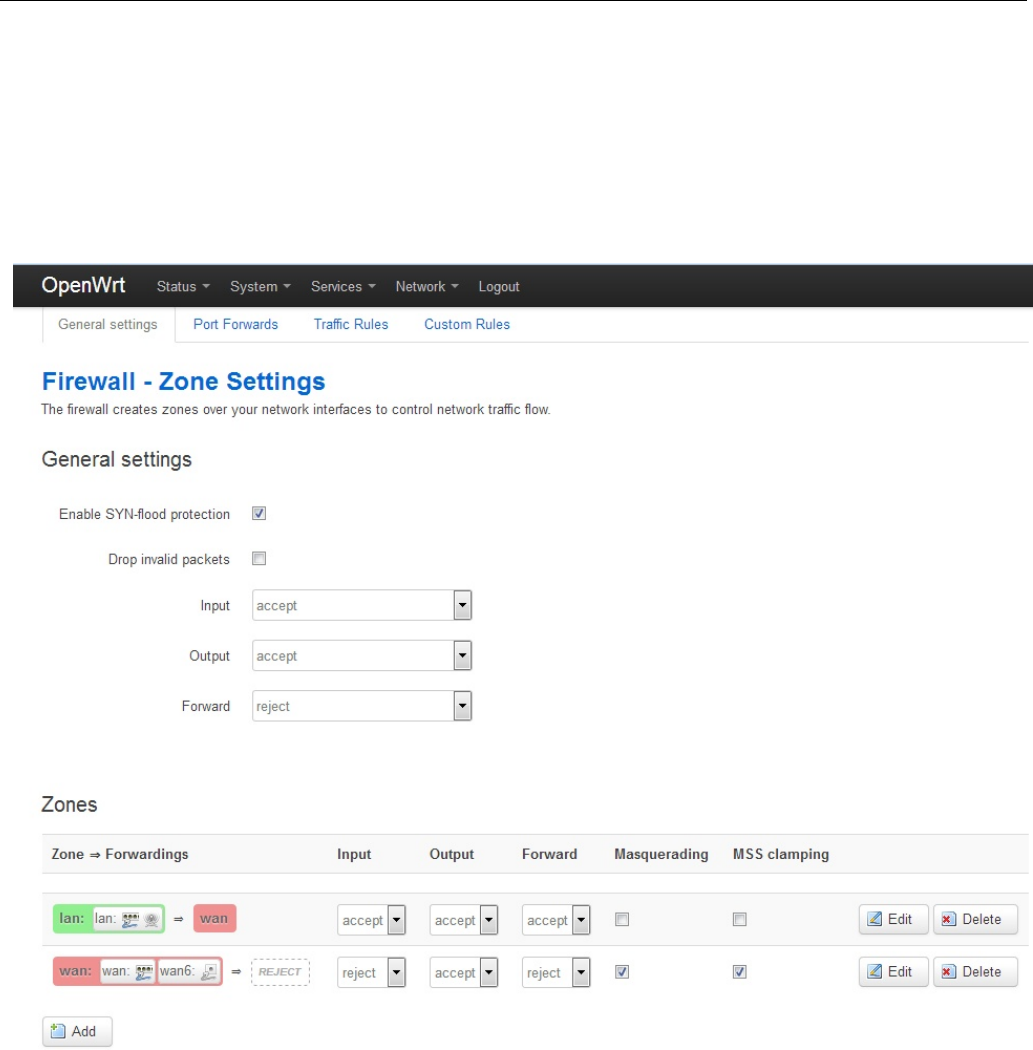Open the general Forward policy dropdown
The image size is (1033, 1050).
(362, 705)
